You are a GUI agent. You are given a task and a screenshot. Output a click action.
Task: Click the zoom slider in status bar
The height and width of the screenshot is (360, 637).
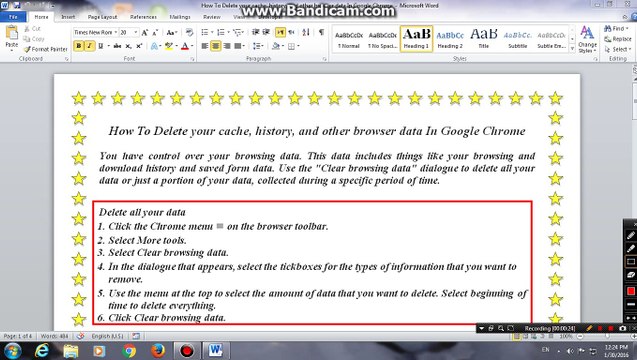tap(607, 336)
